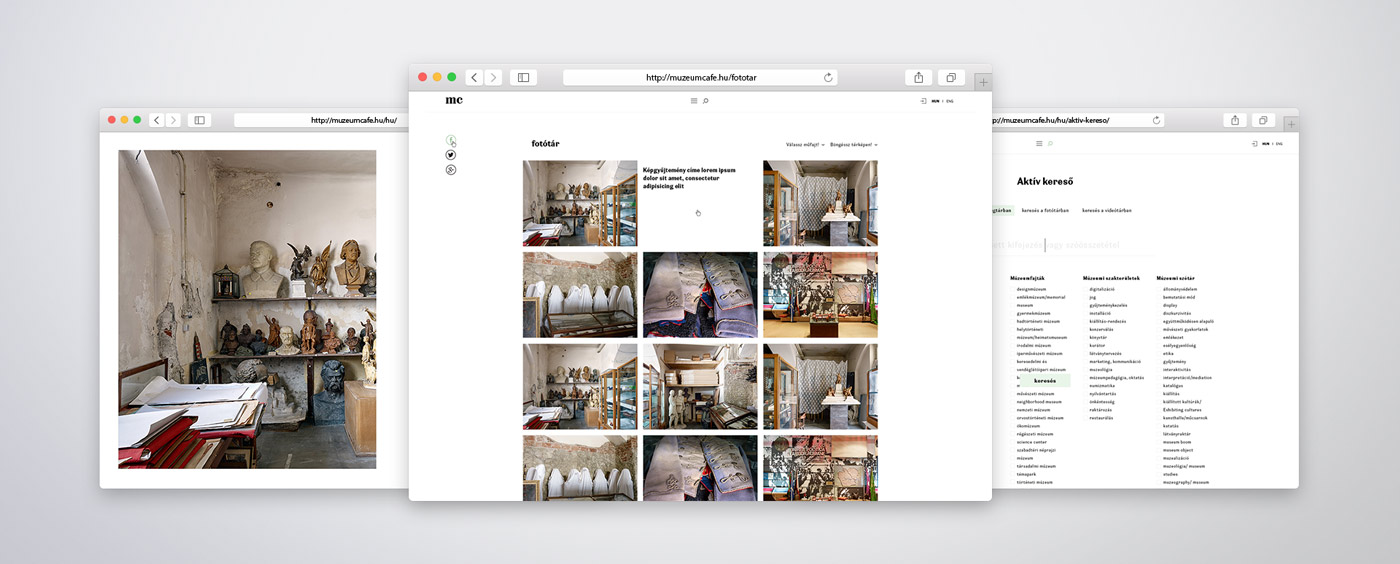Open hamburger menu on the fotótár page
1400x564 pixels.
pos(694,101)
